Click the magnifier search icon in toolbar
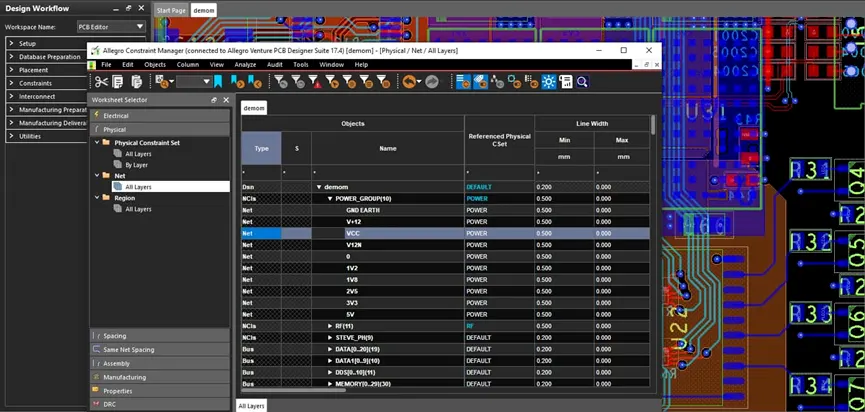The image size is (865, 412). 581,81
